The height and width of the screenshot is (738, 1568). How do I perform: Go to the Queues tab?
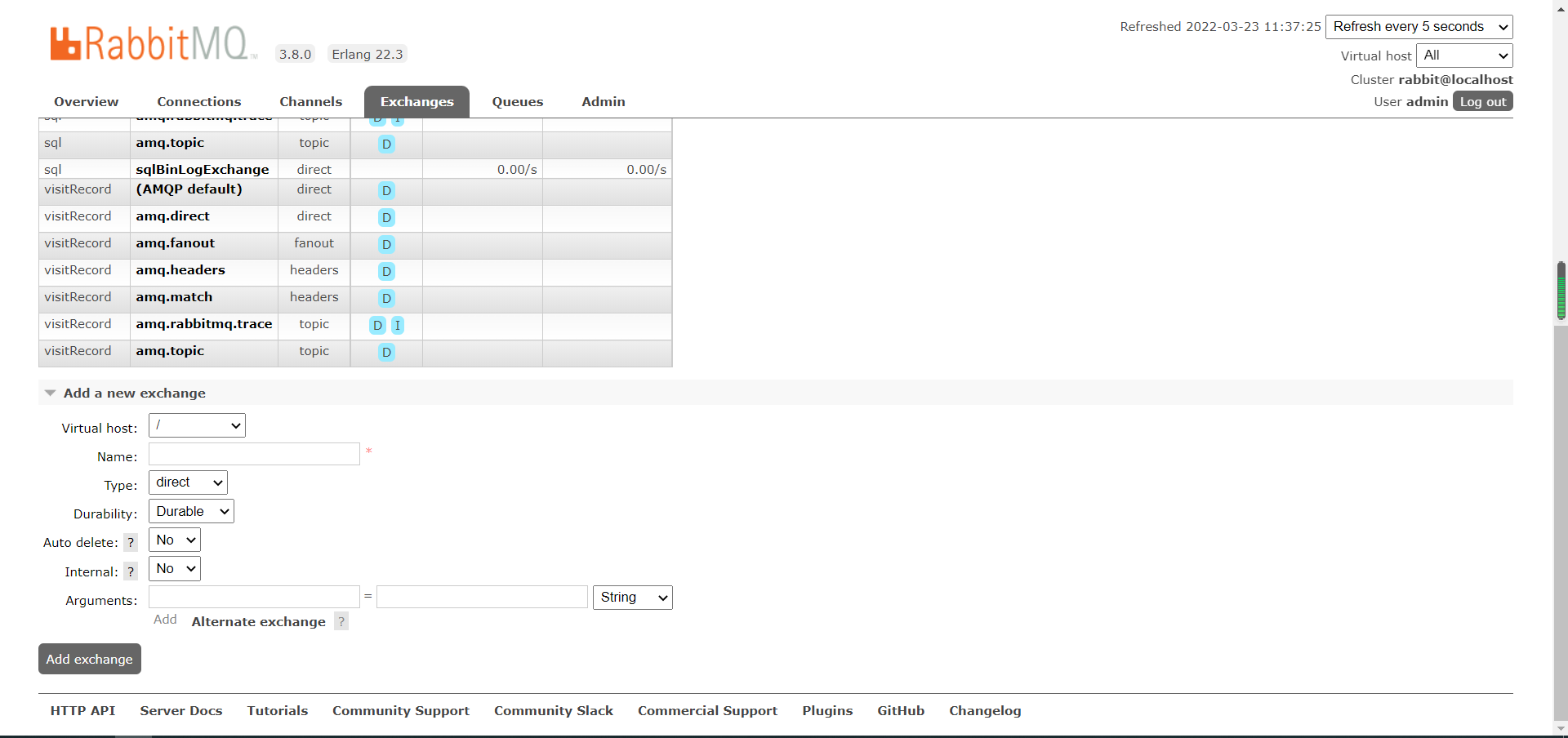point(518,102)
